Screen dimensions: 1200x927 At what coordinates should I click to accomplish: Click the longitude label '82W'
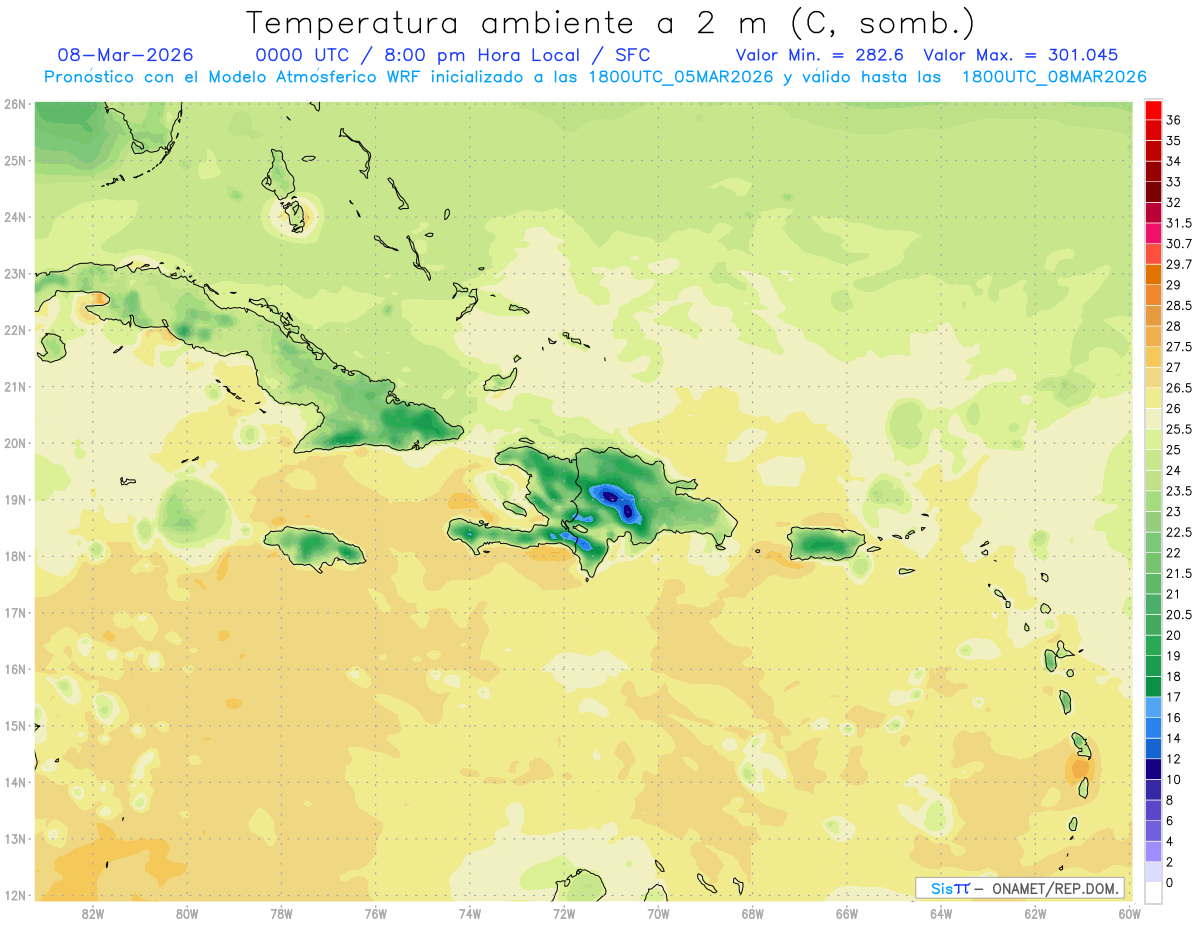[x=92, y=913]
